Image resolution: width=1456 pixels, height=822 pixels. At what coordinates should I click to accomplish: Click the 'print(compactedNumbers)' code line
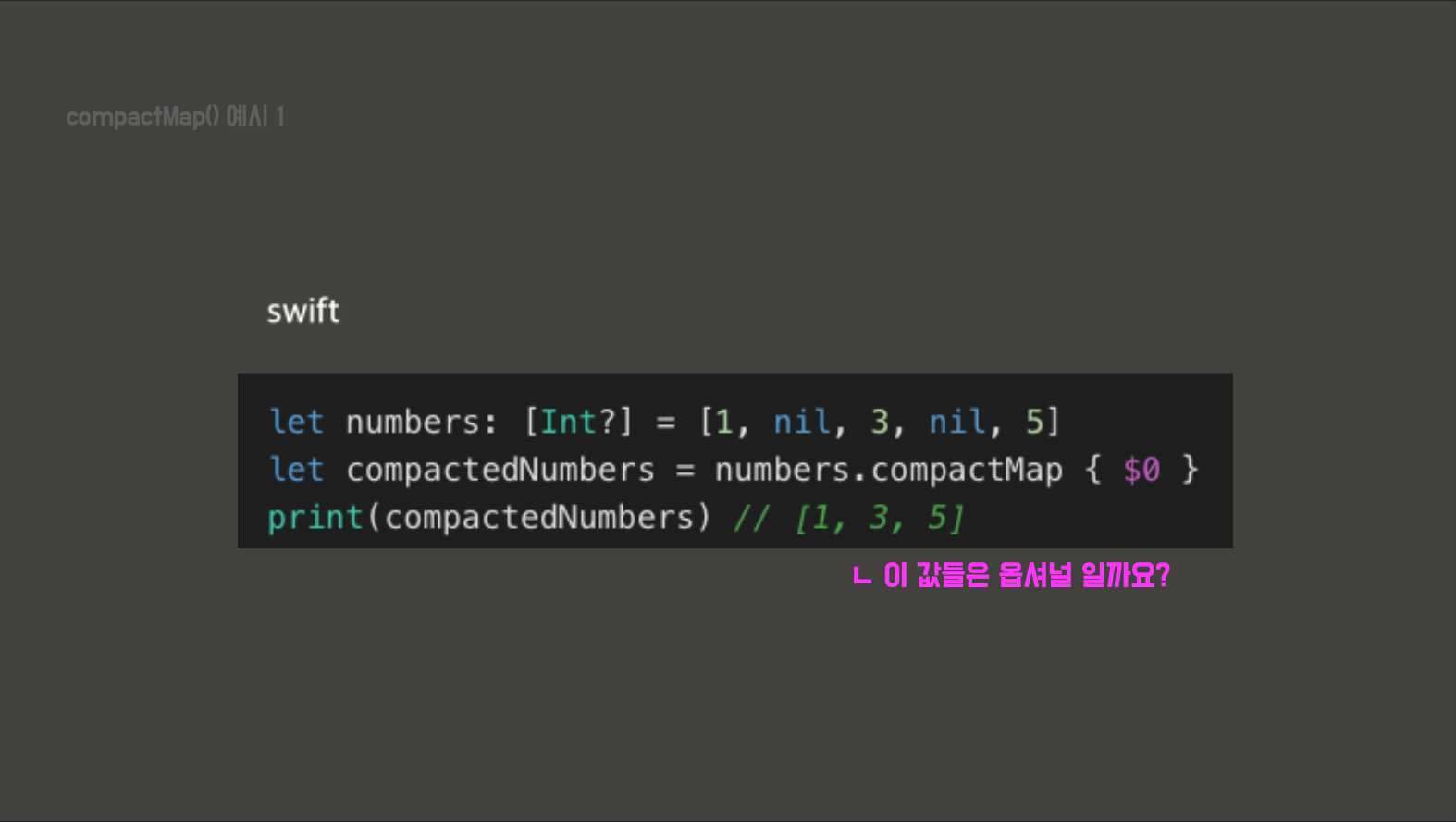click(x=616, y=517)
